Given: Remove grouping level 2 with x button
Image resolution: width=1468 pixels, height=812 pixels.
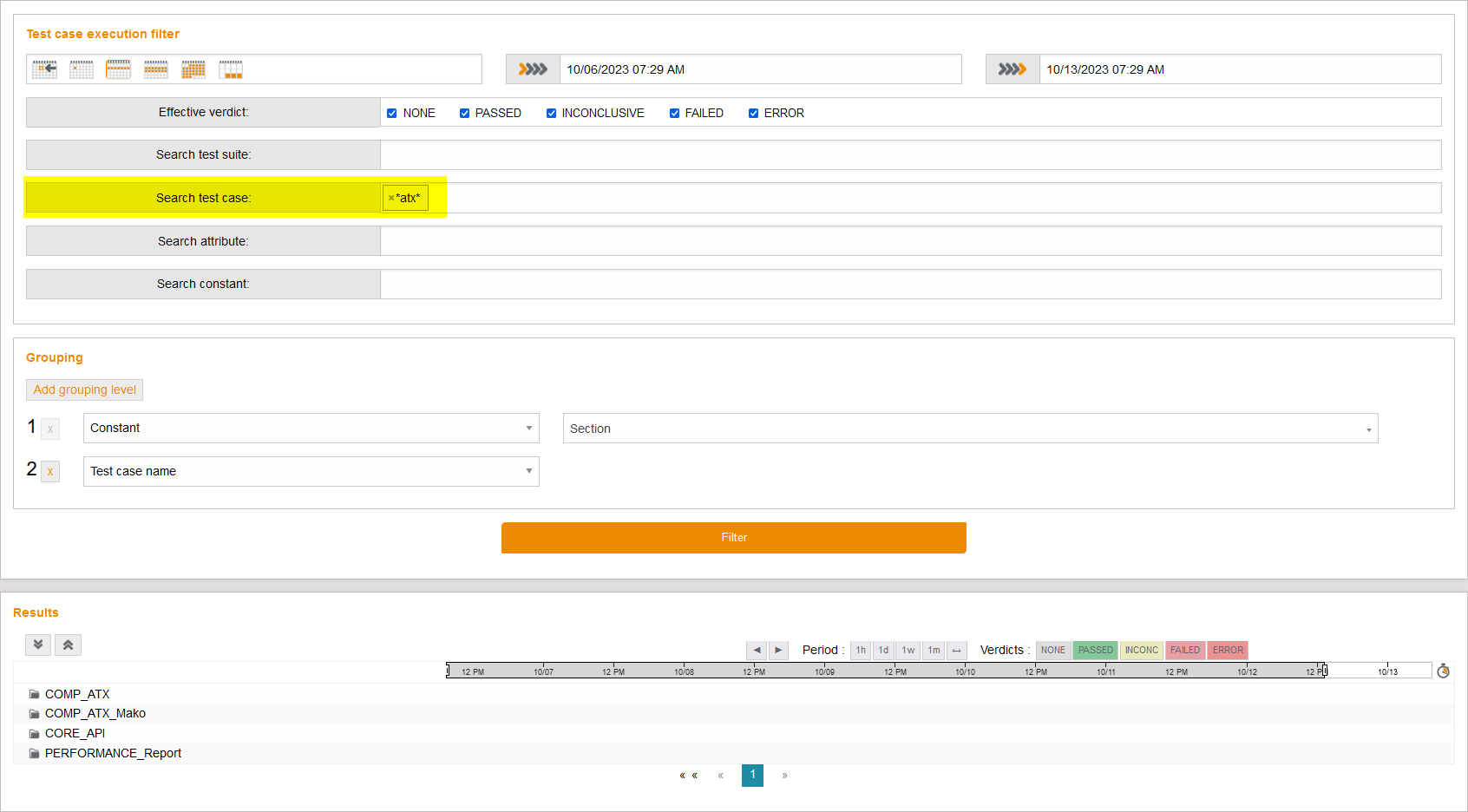Looking at the screenshot, I should pyautogui.click(x=50, y=472).
